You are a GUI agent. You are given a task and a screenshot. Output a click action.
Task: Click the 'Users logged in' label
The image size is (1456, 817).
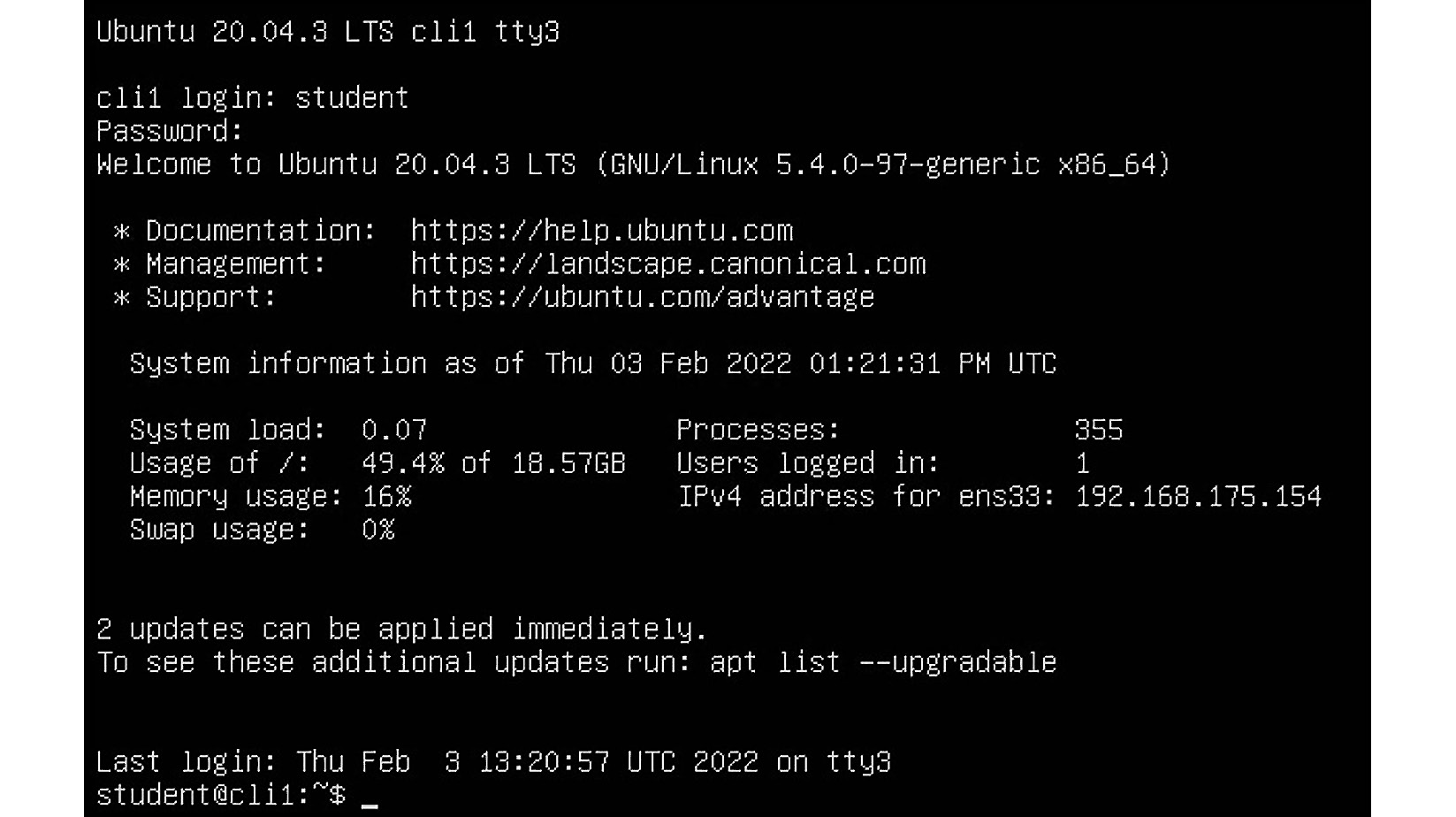coord(807,463)
